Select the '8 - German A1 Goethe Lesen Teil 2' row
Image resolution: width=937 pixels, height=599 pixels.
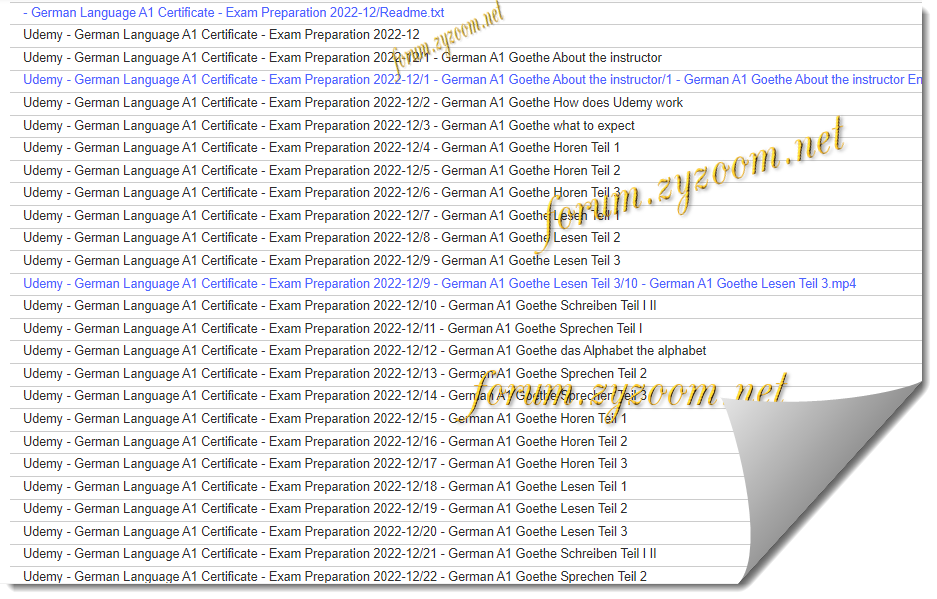tap(321, 238)
